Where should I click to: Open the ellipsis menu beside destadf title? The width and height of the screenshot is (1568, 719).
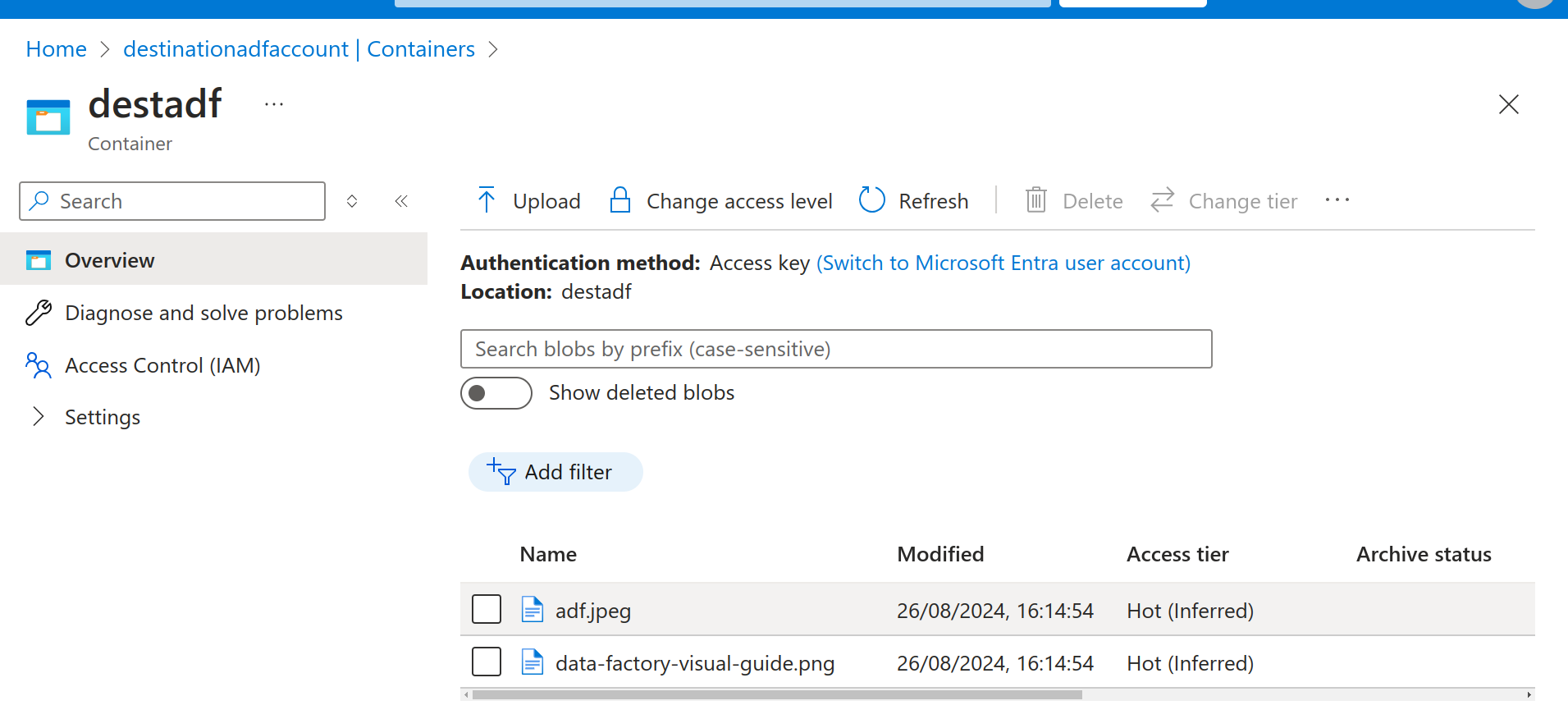[274, 105]
